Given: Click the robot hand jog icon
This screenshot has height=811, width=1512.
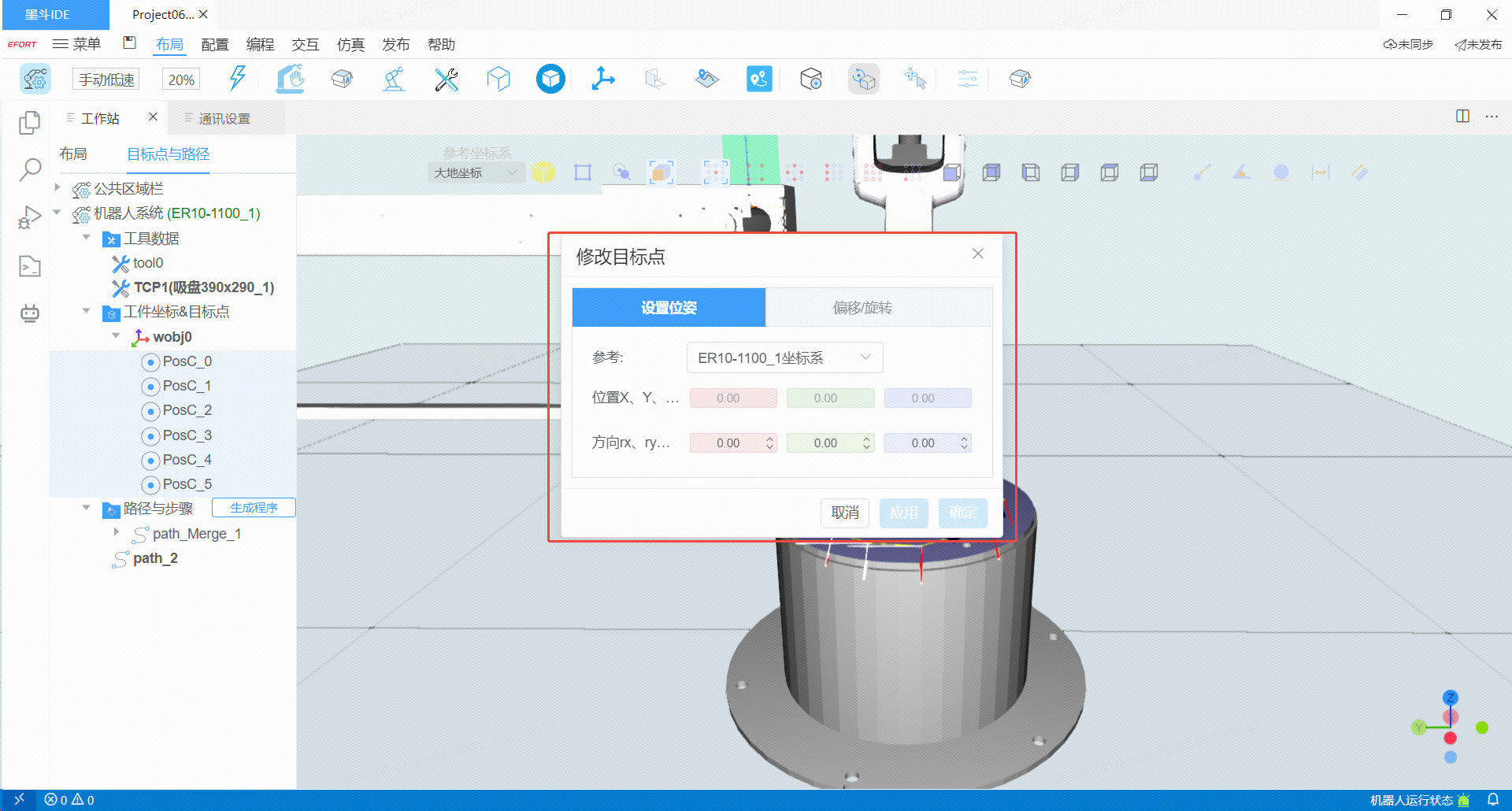Looking at the screenshot, I should coord(290,79).
